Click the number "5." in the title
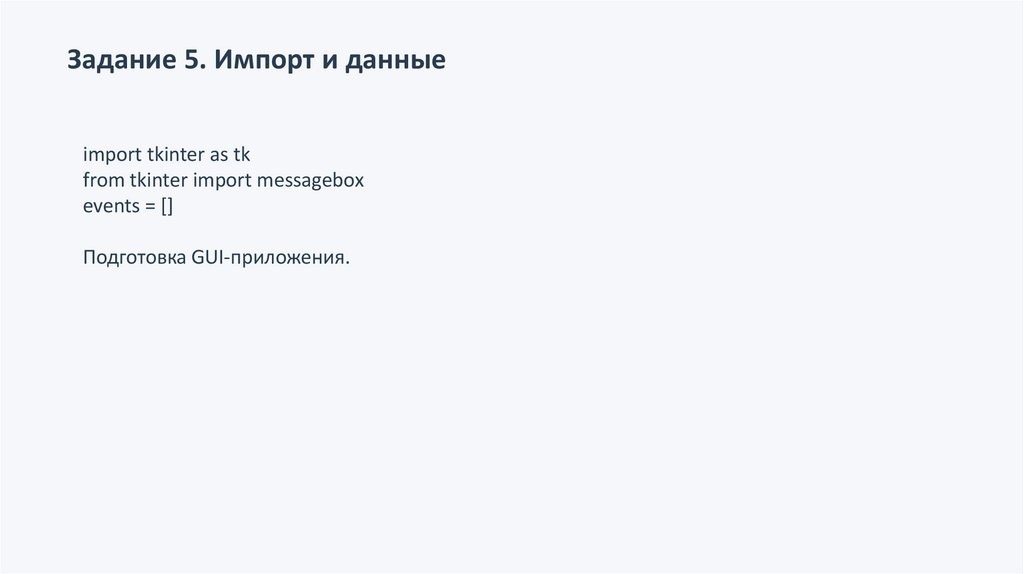1024x574 pixels. [194, 61]
